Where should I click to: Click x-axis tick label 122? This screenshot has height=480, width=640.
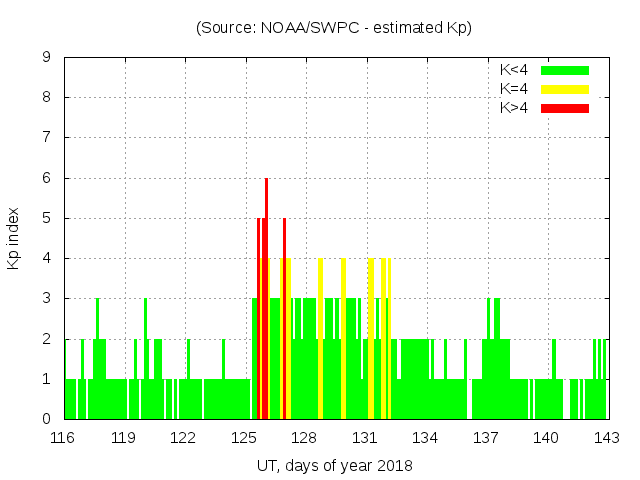tap(184, 438)
